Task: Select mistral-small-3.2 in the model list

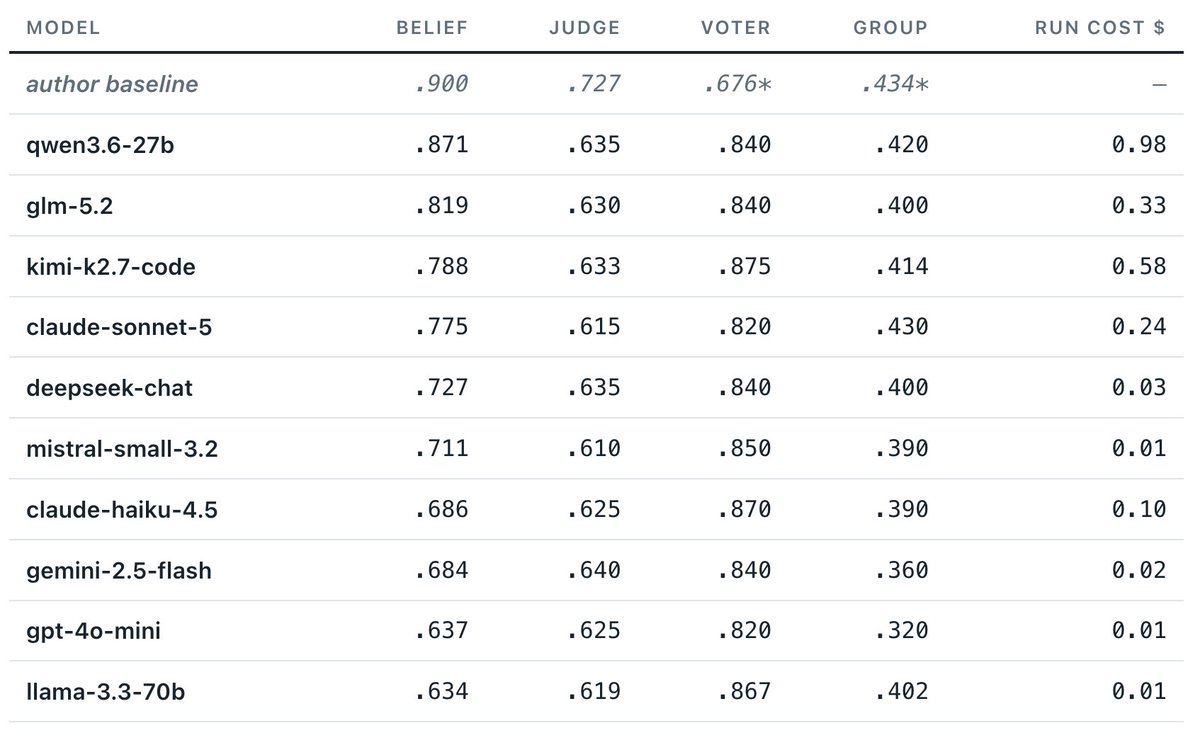Action: (x=122, y=449)
